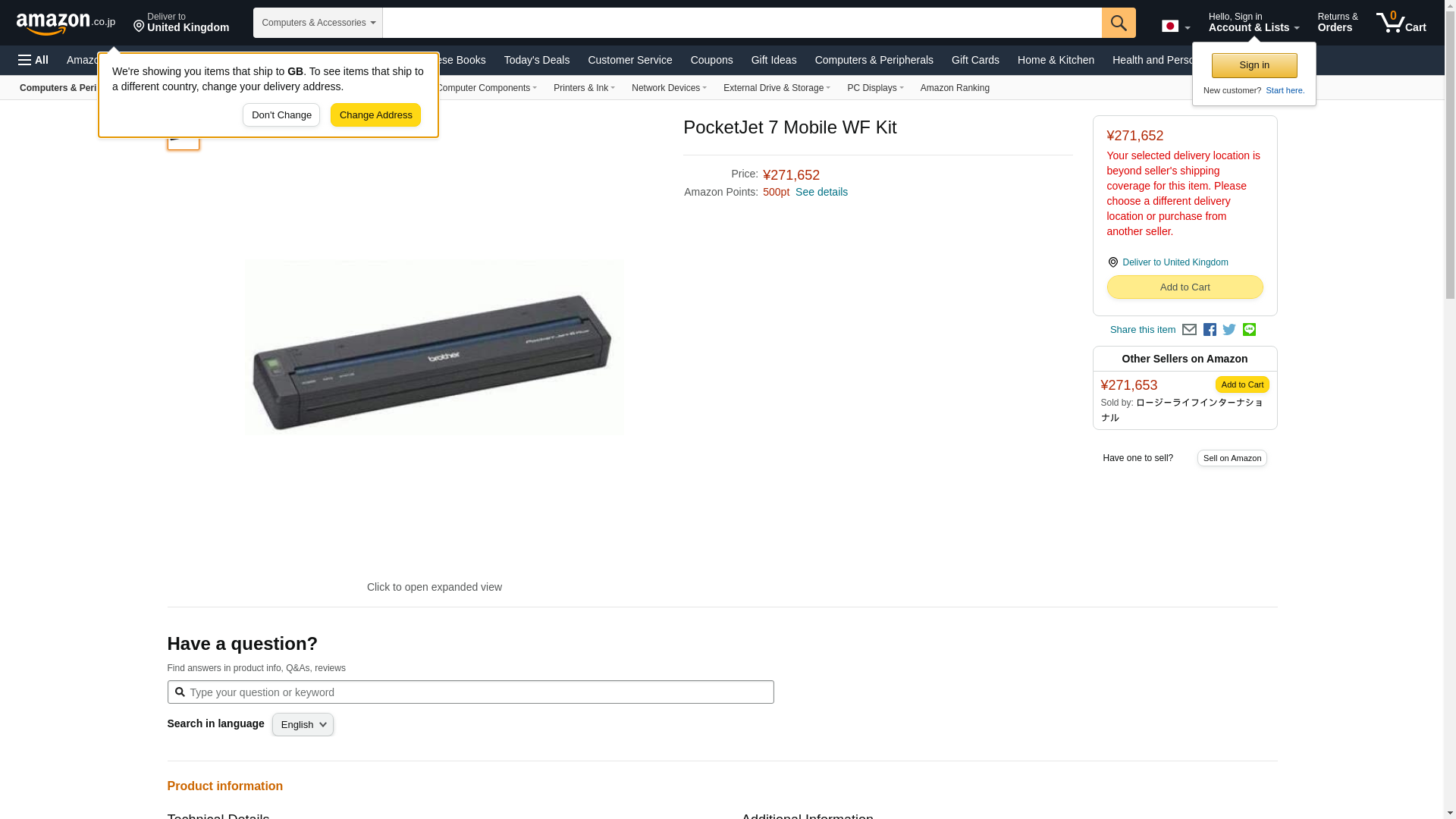
Task: Go to Amazon.co.jp home logo
Action: [66, 23]
